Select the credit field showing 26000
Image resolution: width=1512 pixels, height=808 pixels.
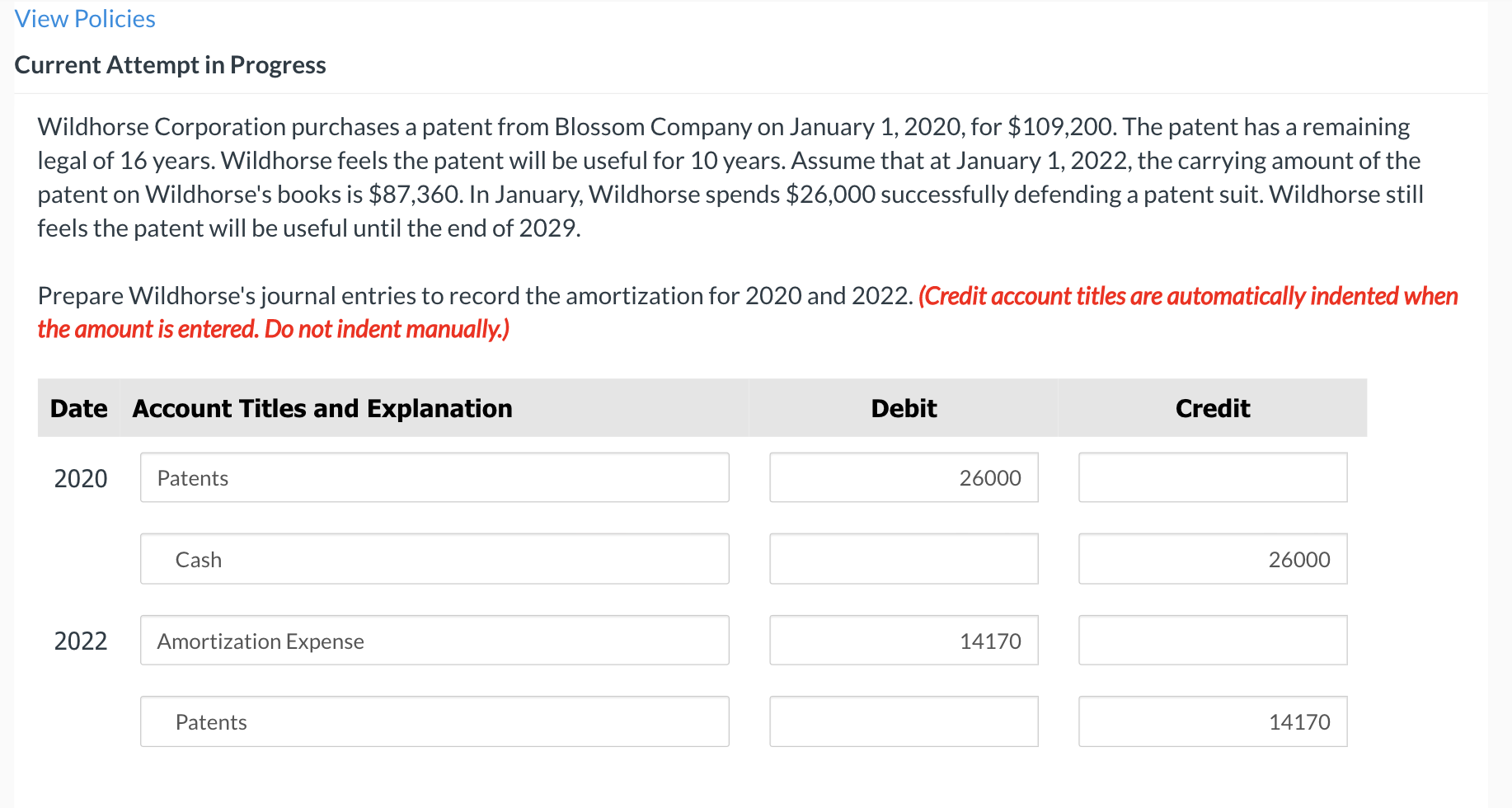click(1212, 558)
